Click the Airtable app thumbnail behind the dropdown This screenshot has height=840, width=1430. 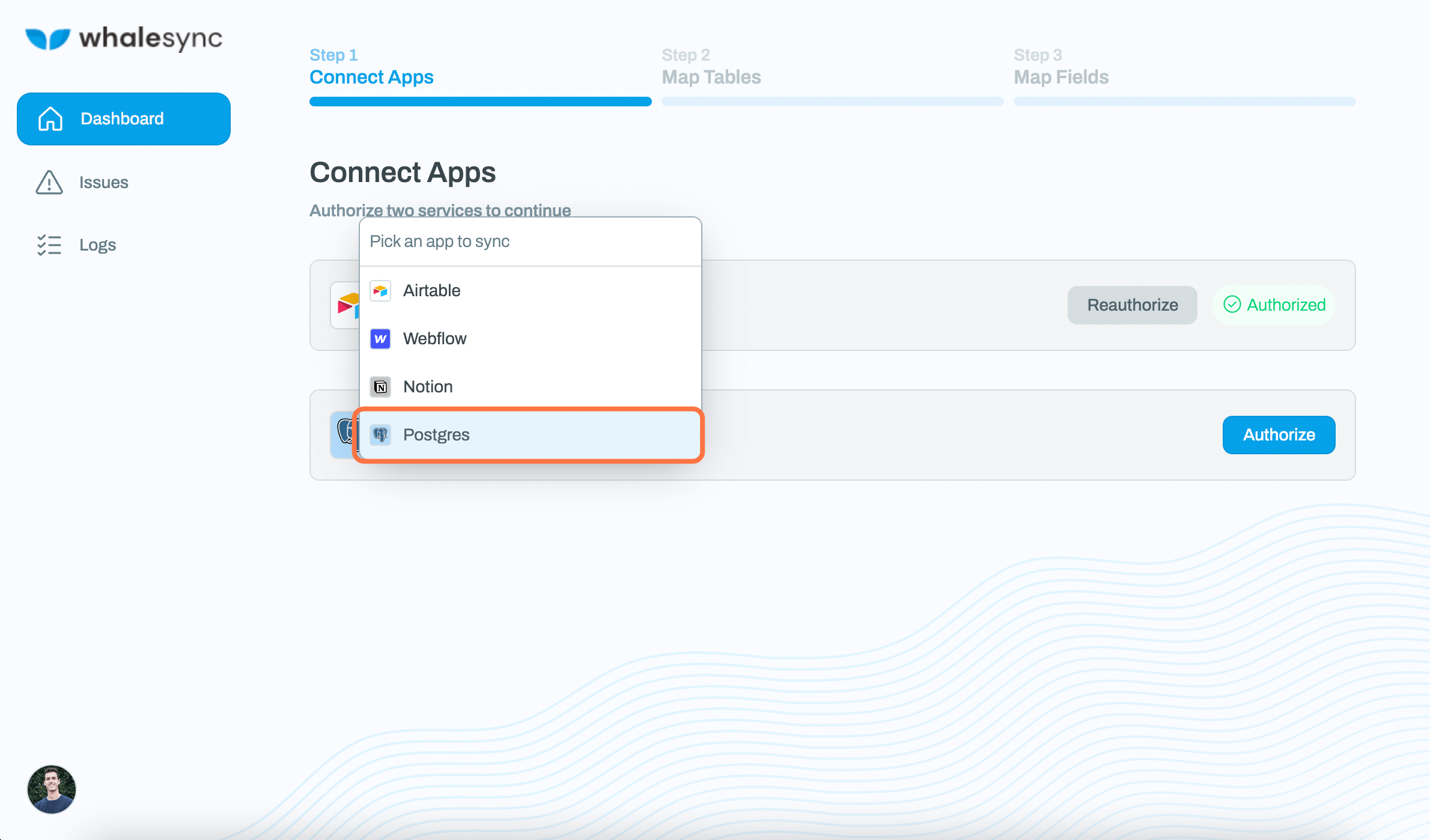point(347,305)
